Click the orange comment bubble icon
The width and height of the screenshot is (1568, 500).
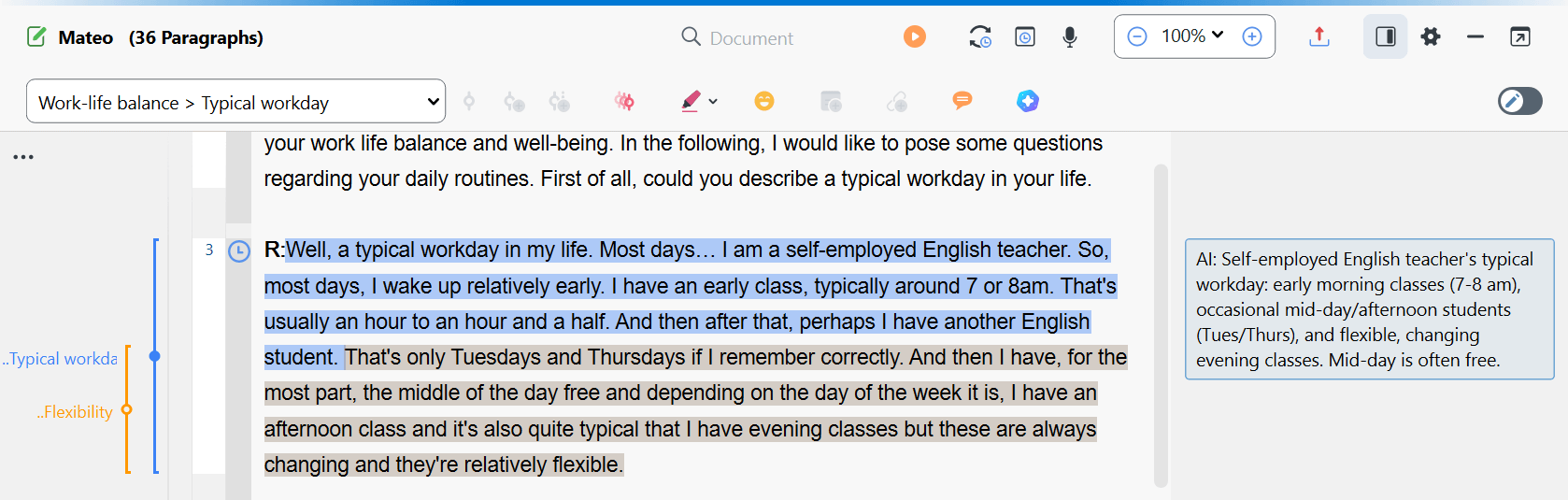click(962, 101)
